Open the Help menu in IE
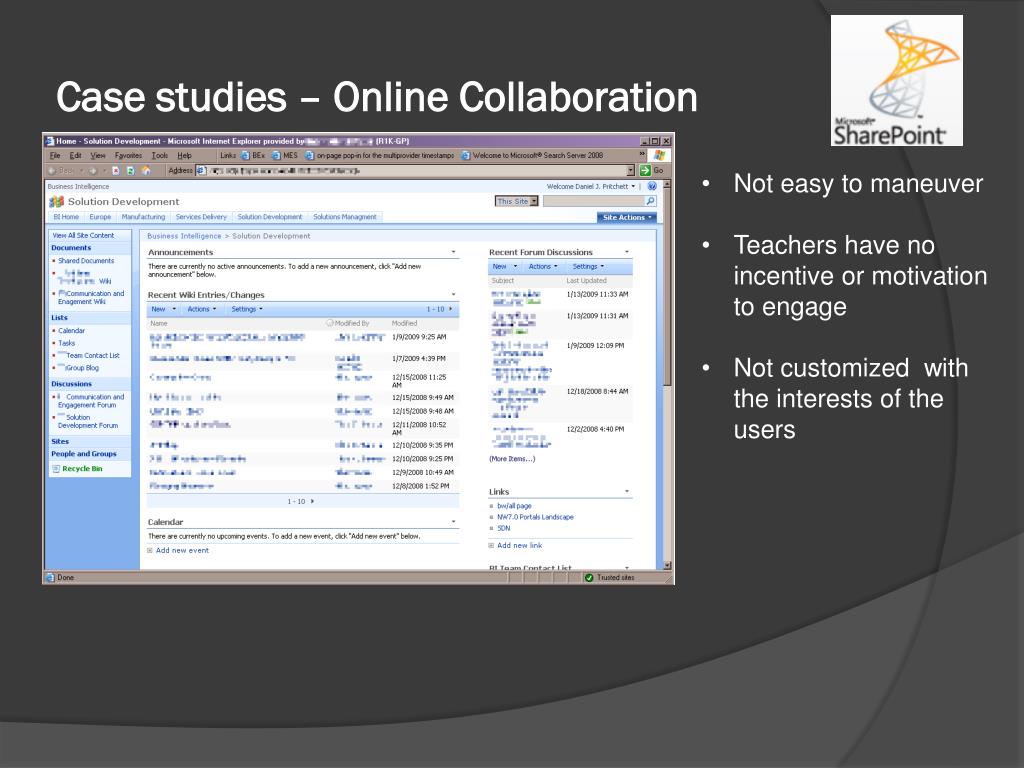The height and width of the screenshot is (768, 1024). pyautogui.click(x=185, y=155)
